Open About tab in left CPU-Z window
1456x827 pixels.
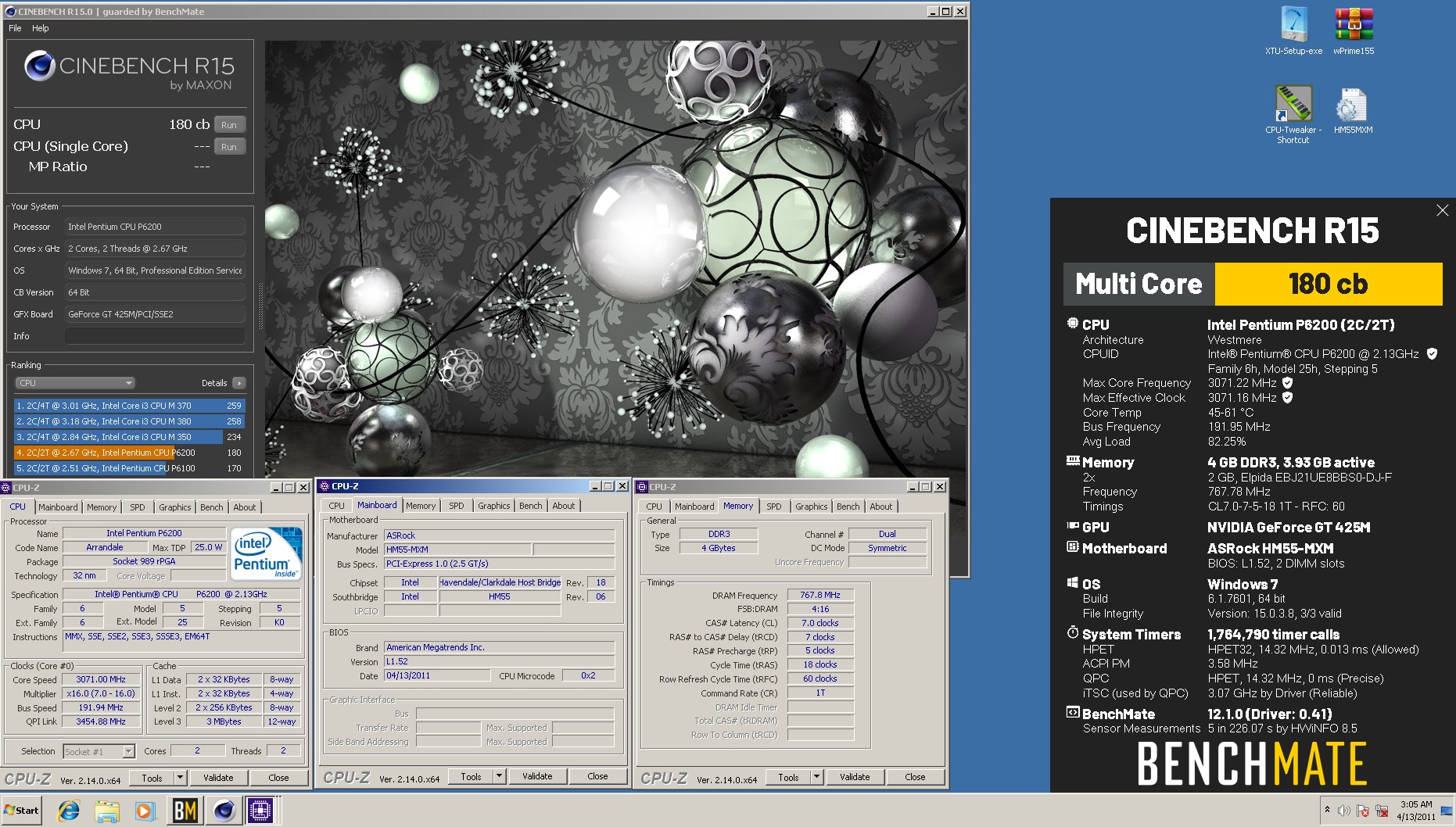pyautogui.click(x=245, y=507)
